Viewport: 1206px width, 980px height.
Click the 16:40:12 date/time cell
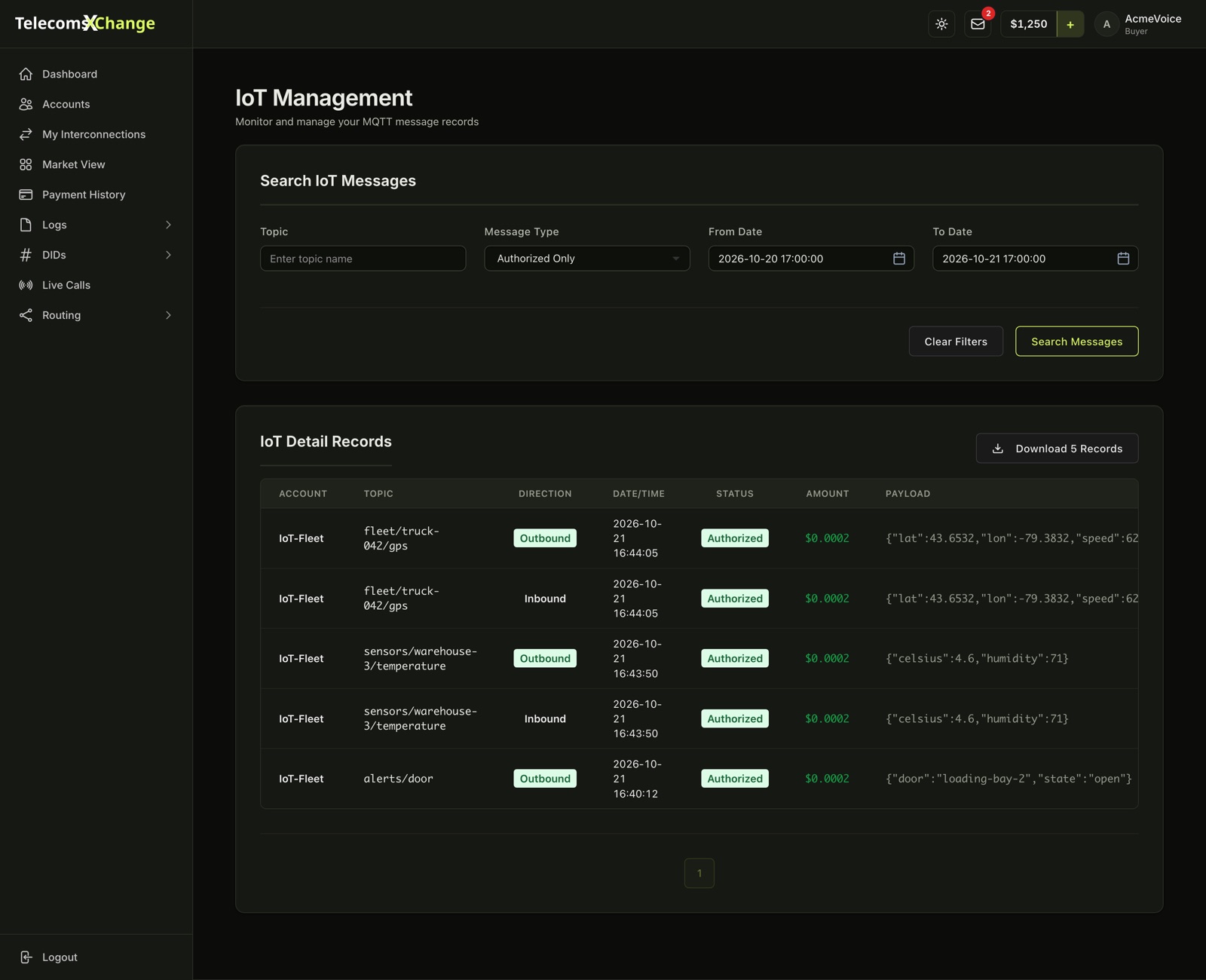(x=637, y=779)
